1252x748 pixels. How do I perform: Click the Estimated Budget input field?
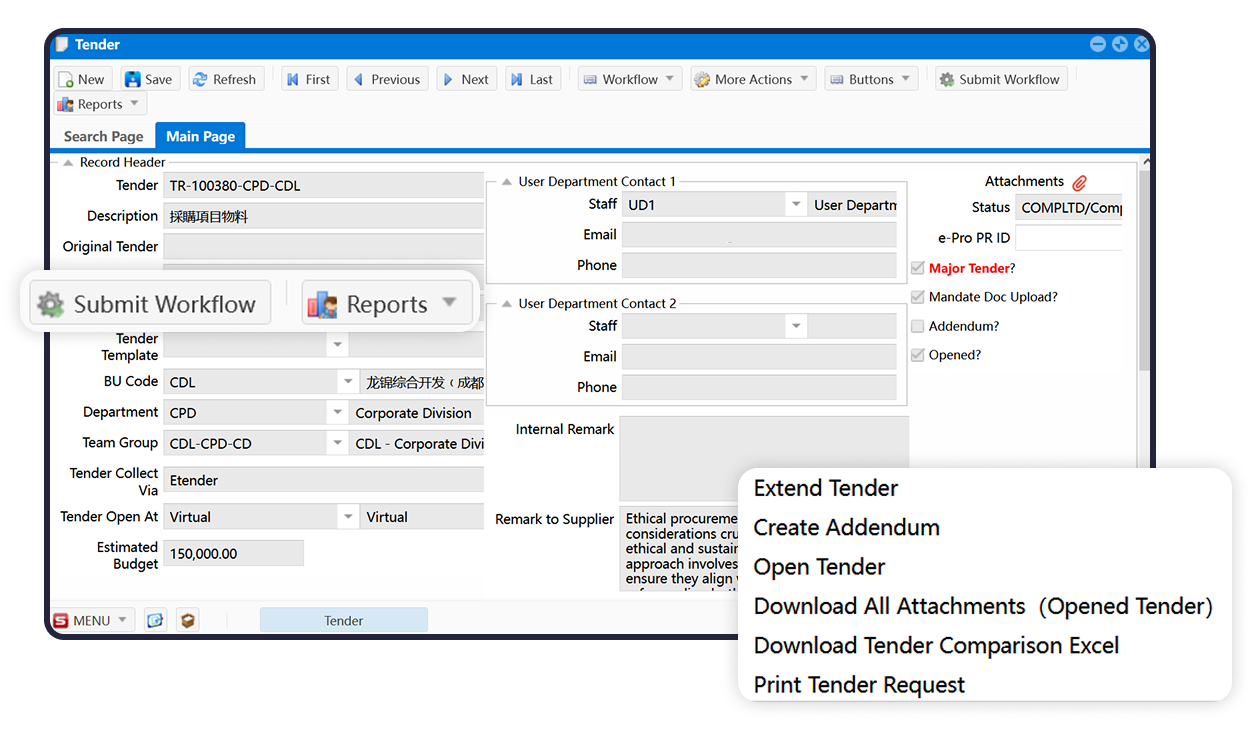(233, 554)
